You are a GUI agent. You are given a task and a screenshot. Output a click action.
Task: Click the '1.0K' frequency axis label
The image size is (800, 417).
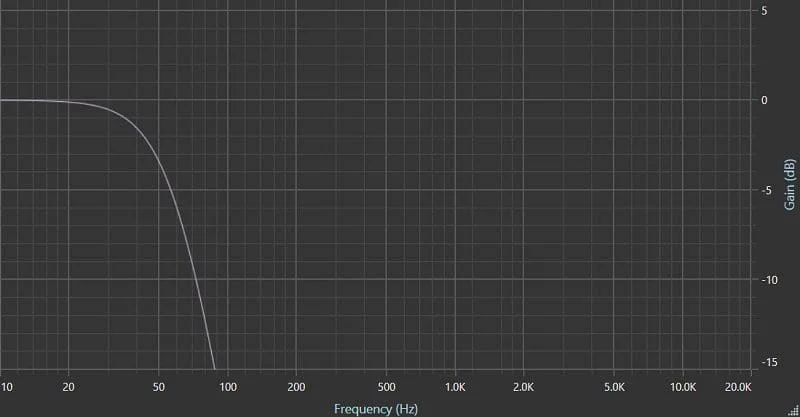(x=455, y=387)
